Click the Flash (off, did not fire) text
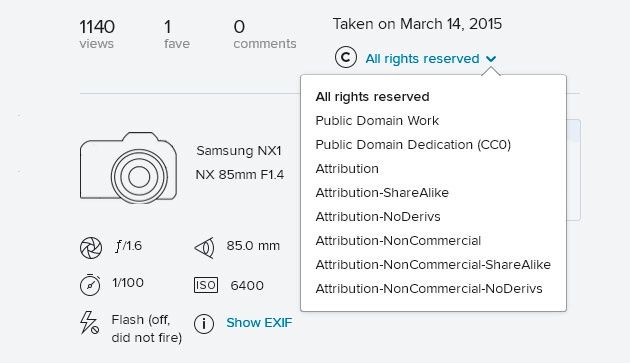630x363 pixels. (x=147, y=328)
